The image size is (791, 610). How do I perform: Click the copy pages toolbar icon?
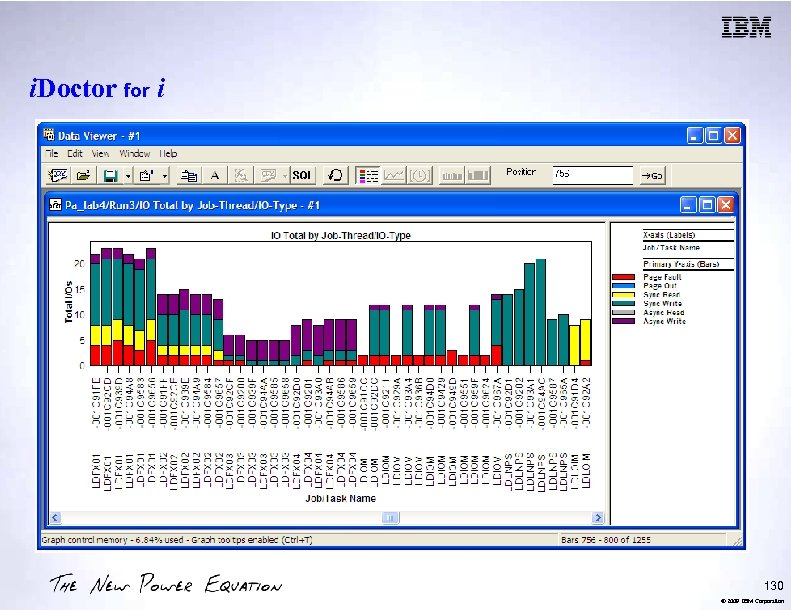pyautogui.click(x=189, y=175)
